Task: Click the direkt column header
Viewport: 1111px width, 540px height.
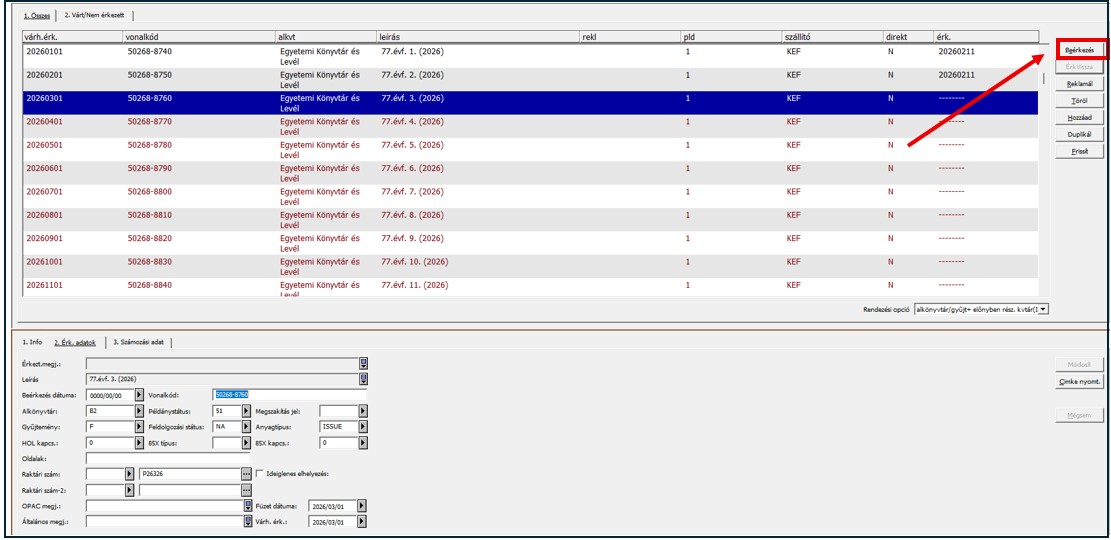Action: click(x=908, y=36)
